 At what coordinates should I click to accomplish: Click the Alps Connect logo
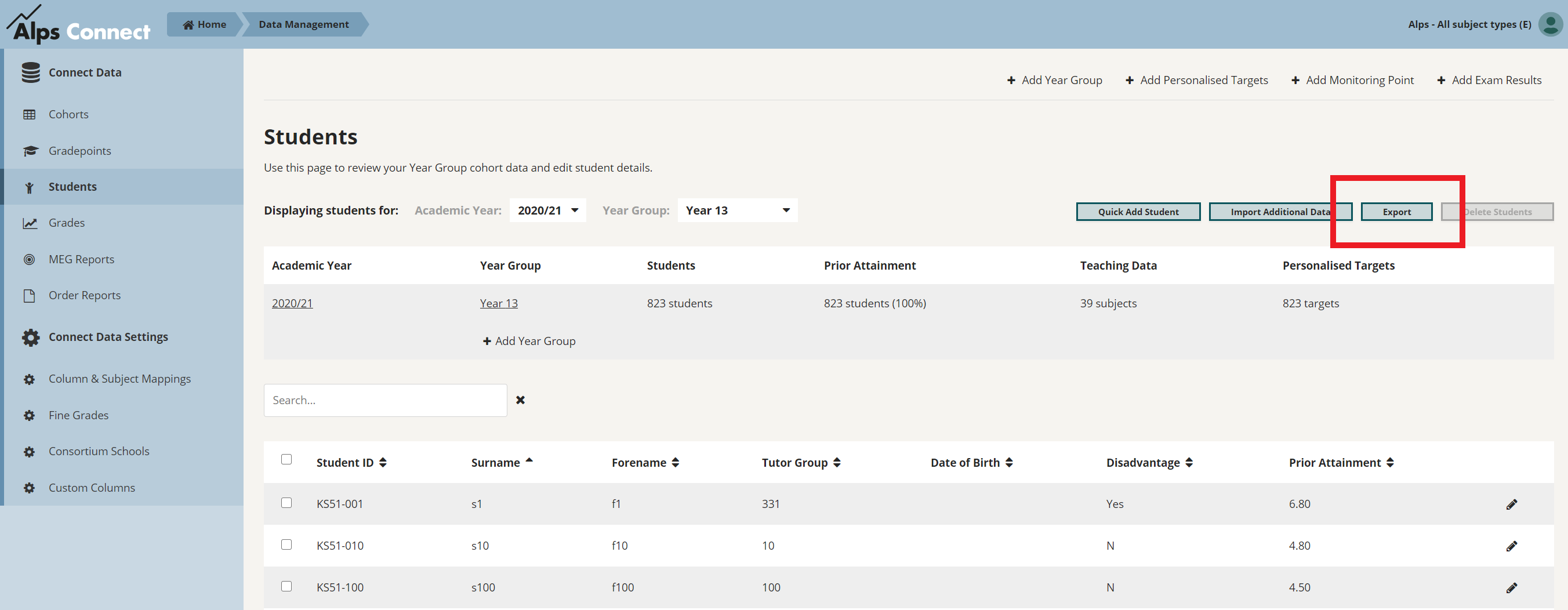coord(78,24)
